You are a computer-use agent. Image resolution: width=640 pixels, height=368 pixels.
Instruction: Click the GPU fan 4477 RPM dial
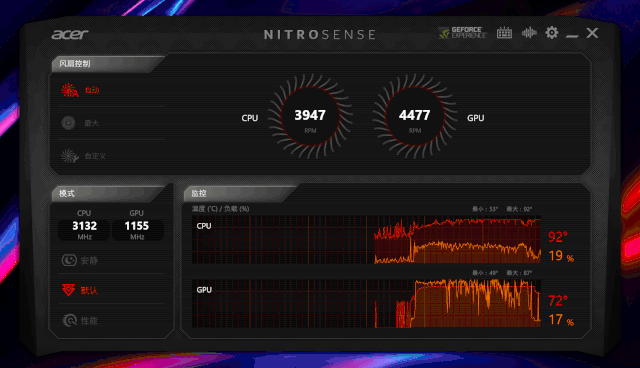tap(415, 116)
